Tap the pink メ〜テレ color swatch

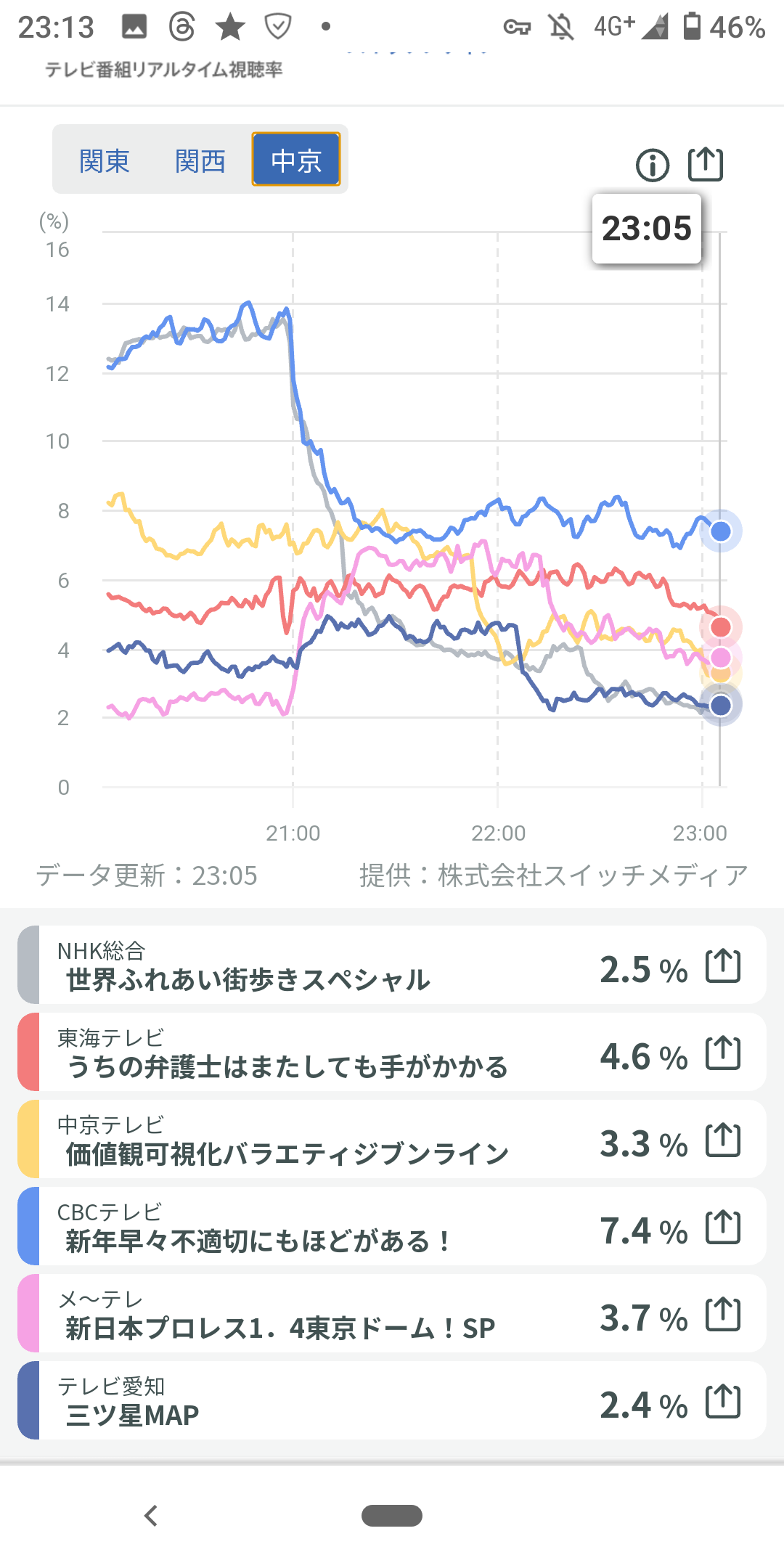tap(28, 1314)
